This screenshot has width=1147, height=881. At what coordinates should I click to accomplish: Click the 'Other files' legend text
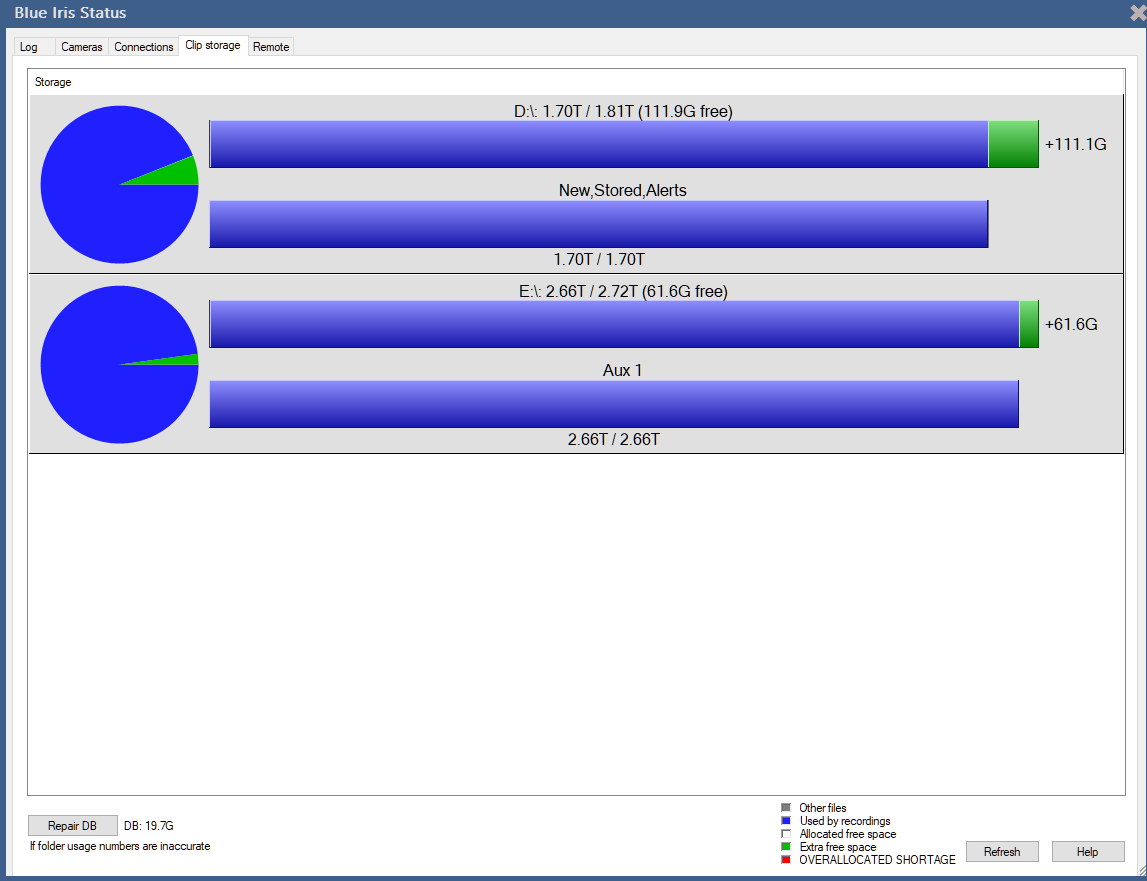click(x=823, y=808)
